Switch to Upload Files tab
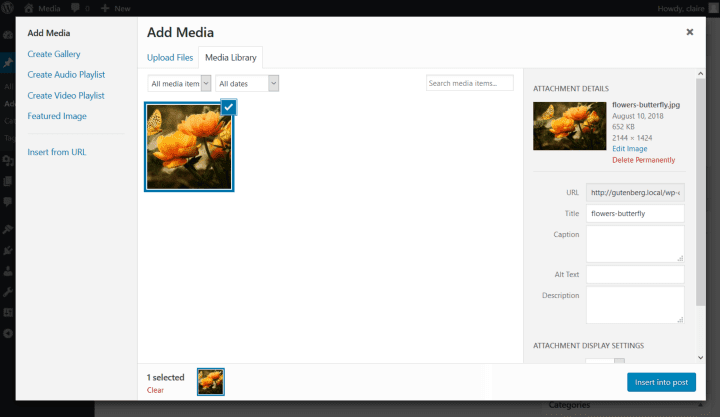 click(x=170, y=58)
